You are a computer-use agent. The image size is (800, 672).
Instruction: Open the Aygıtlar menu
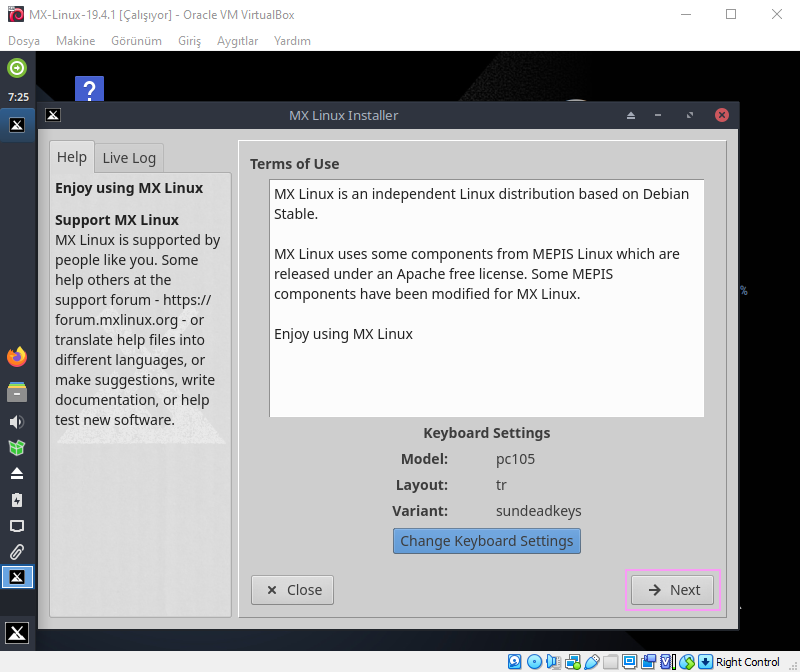[237, 41]
